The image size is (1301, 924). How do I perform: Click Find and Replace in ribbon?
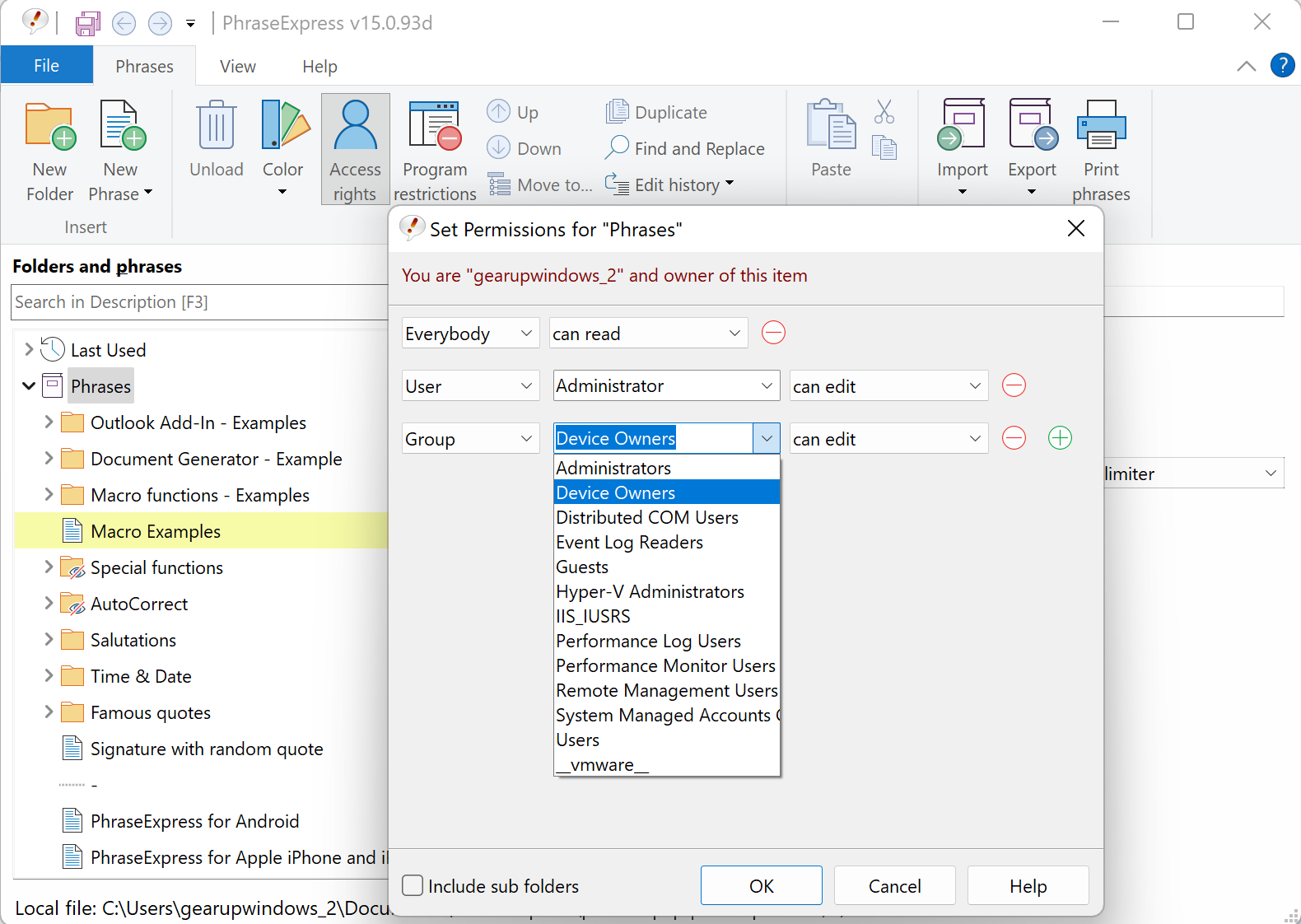(685, 148)
